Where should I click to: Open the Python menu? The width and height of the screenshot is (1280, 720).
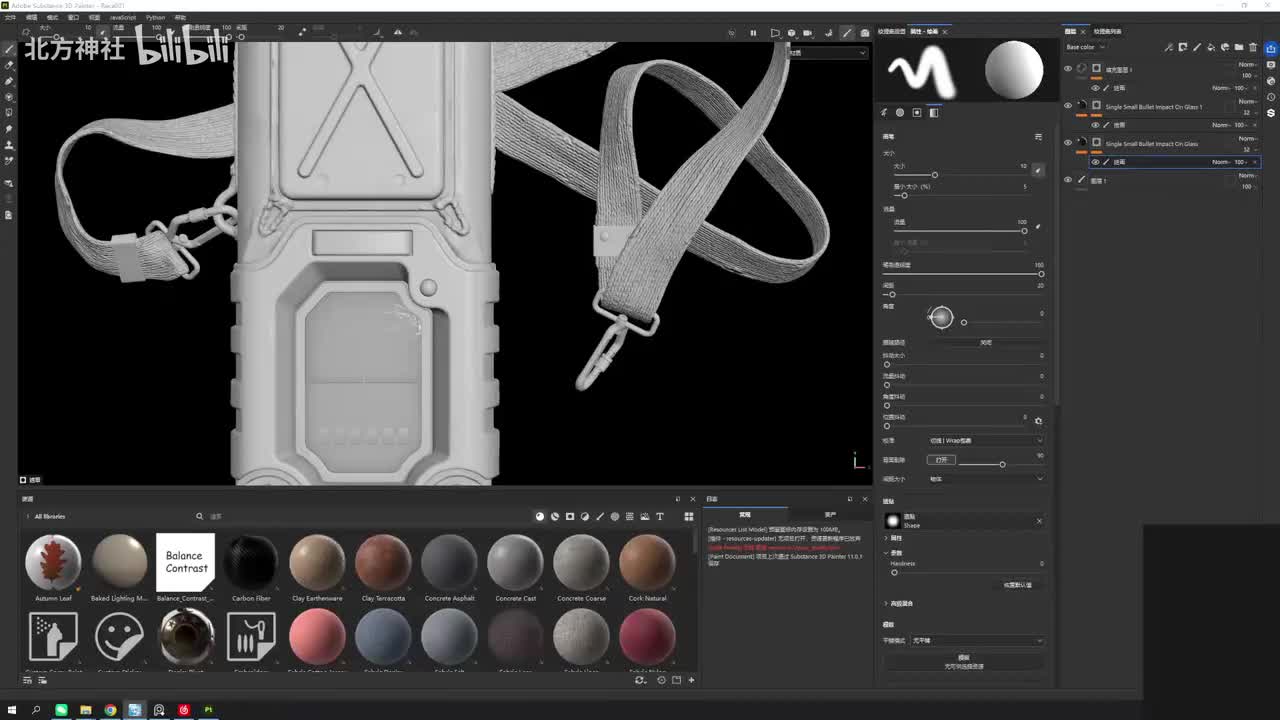click(x=155, y=18)
